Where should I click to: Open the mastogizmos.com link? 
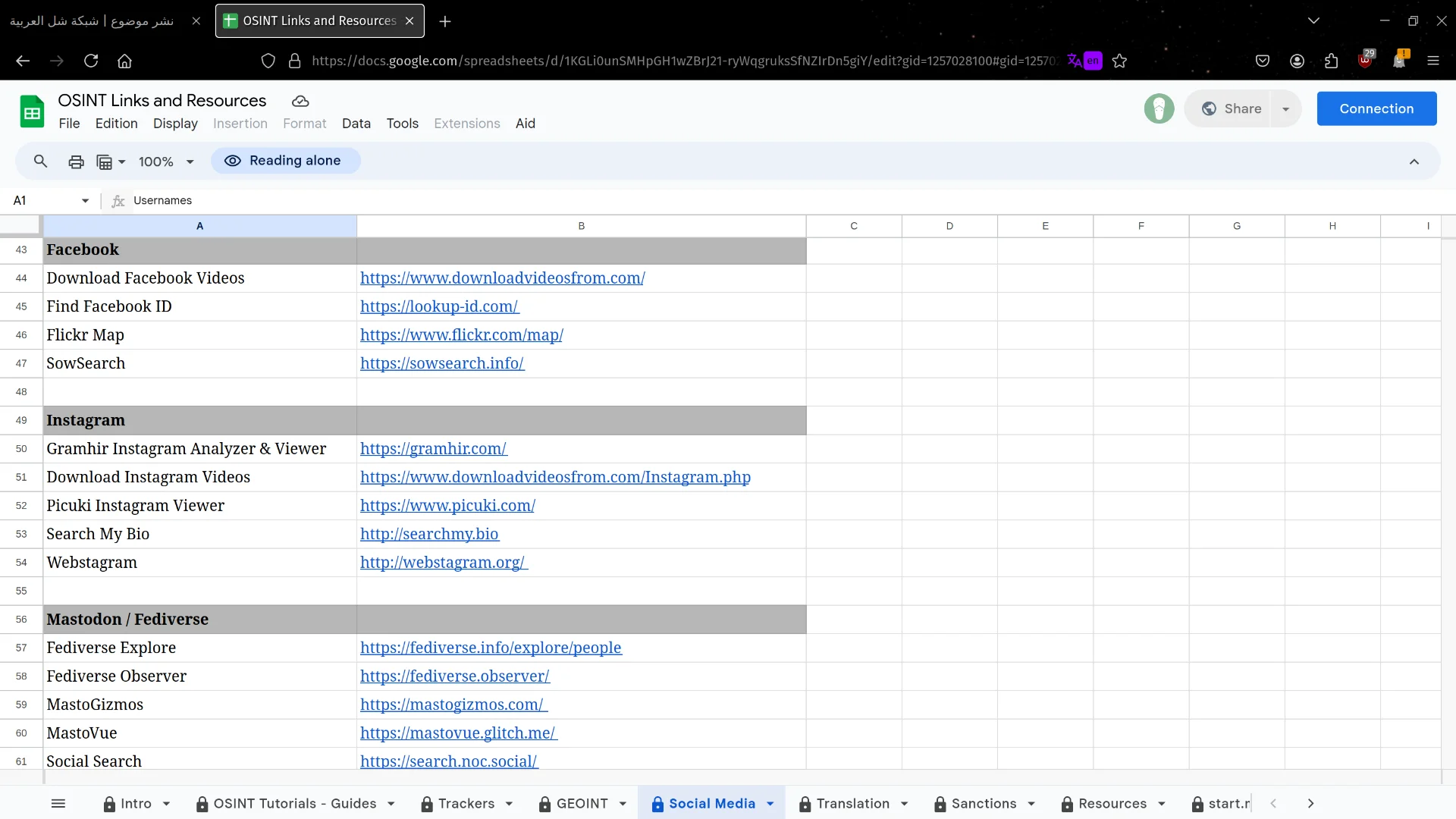tap(453, 704)
